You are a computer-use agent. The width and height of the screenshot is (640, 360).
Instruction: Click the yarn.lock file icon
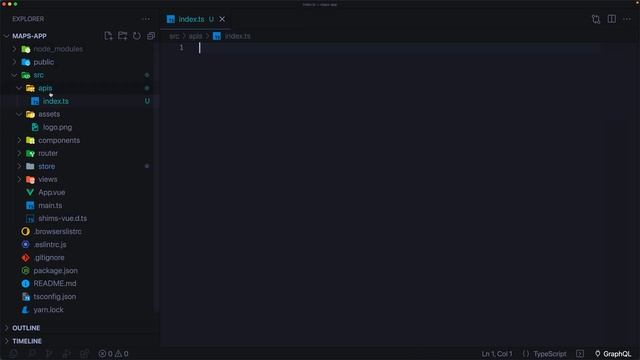[25, 310]
